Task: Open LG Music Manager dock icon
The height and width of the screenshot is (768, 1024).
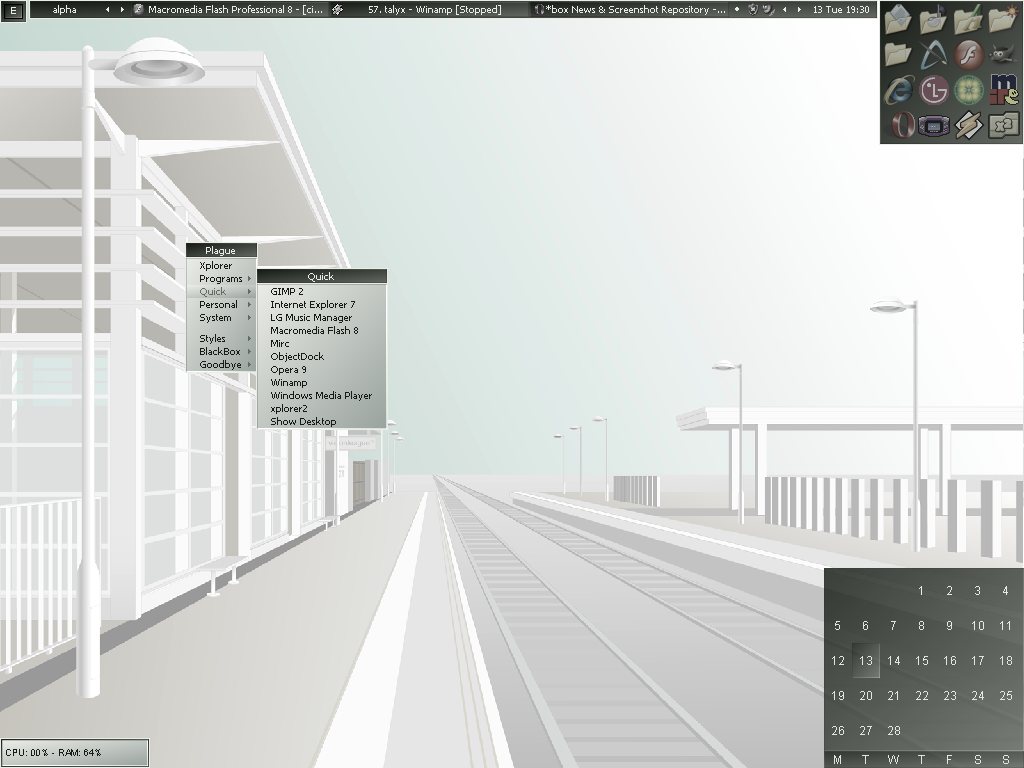Action: [933, 90]
